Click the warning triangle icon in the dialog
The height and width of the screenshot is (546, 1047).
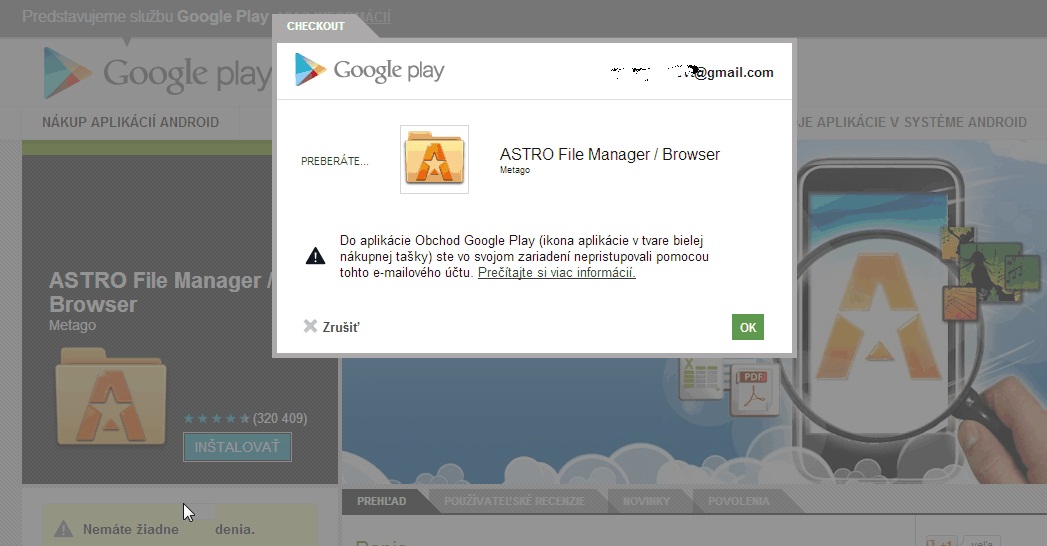315,256
